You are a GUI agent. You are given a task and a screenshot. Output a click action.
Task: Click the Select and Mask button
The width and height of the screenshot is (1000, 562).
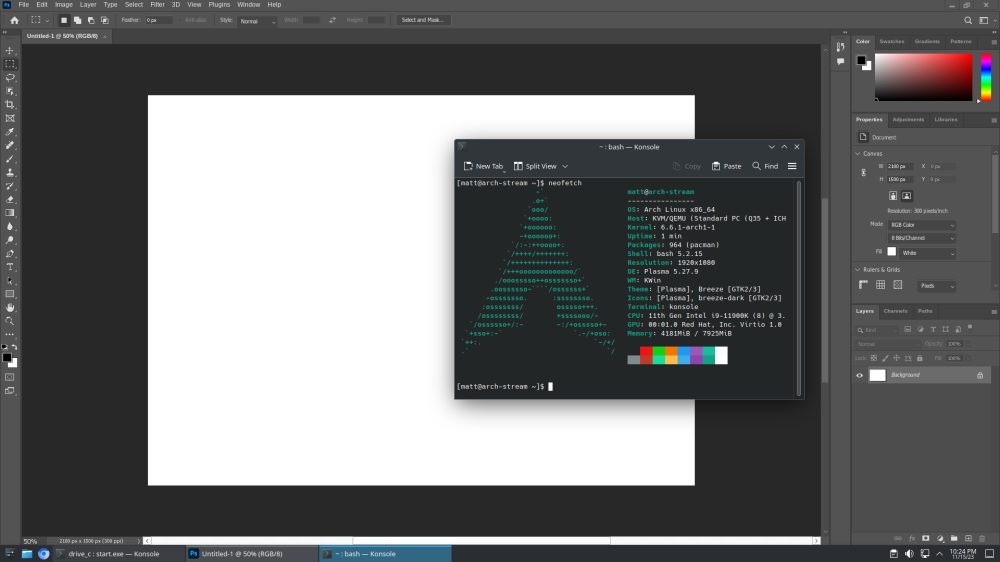coord(424,20)
